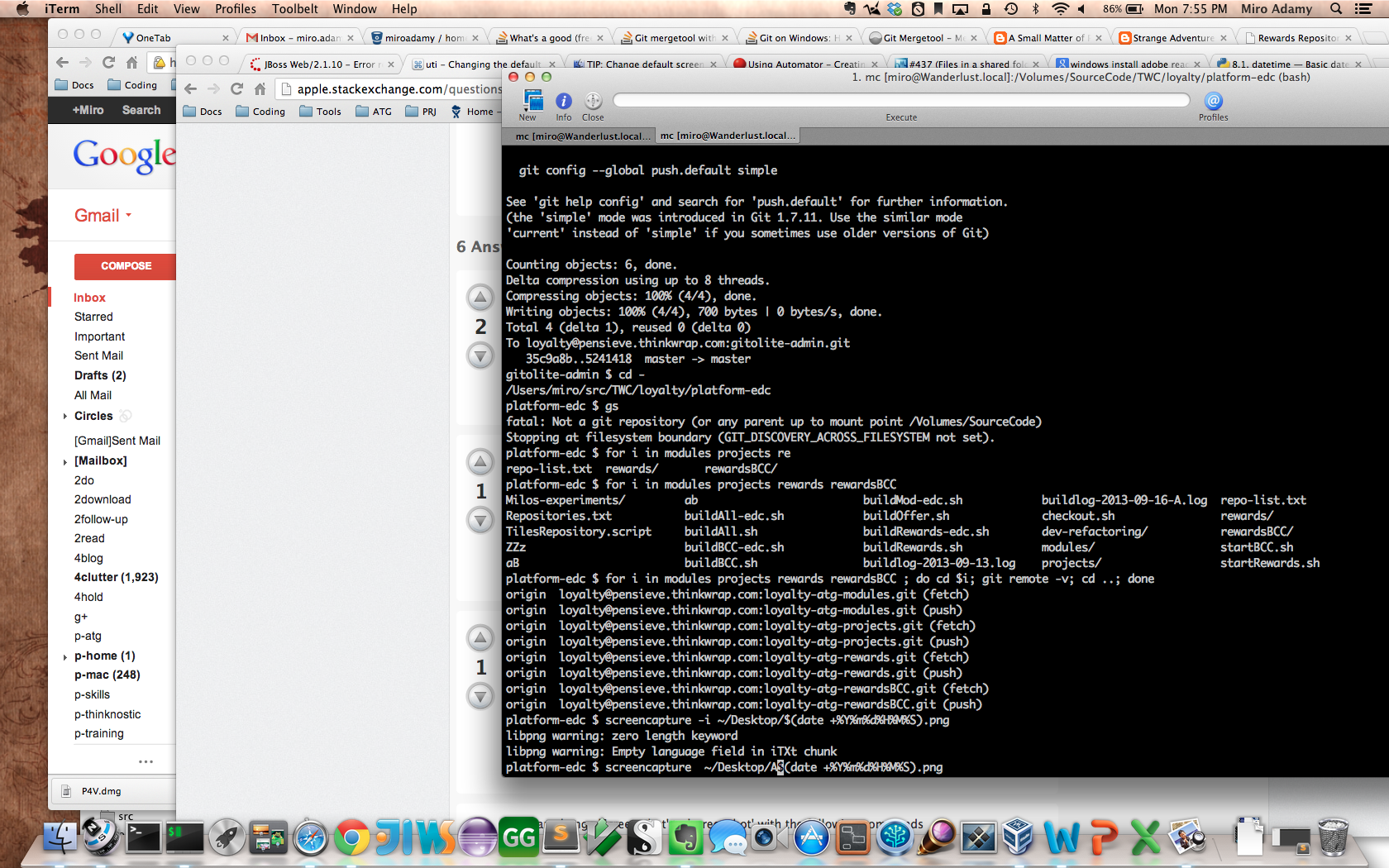This screenshot has width=1389, height=868.
Task: Open the Gmail dropdown switcher
Action: point(103,216)
